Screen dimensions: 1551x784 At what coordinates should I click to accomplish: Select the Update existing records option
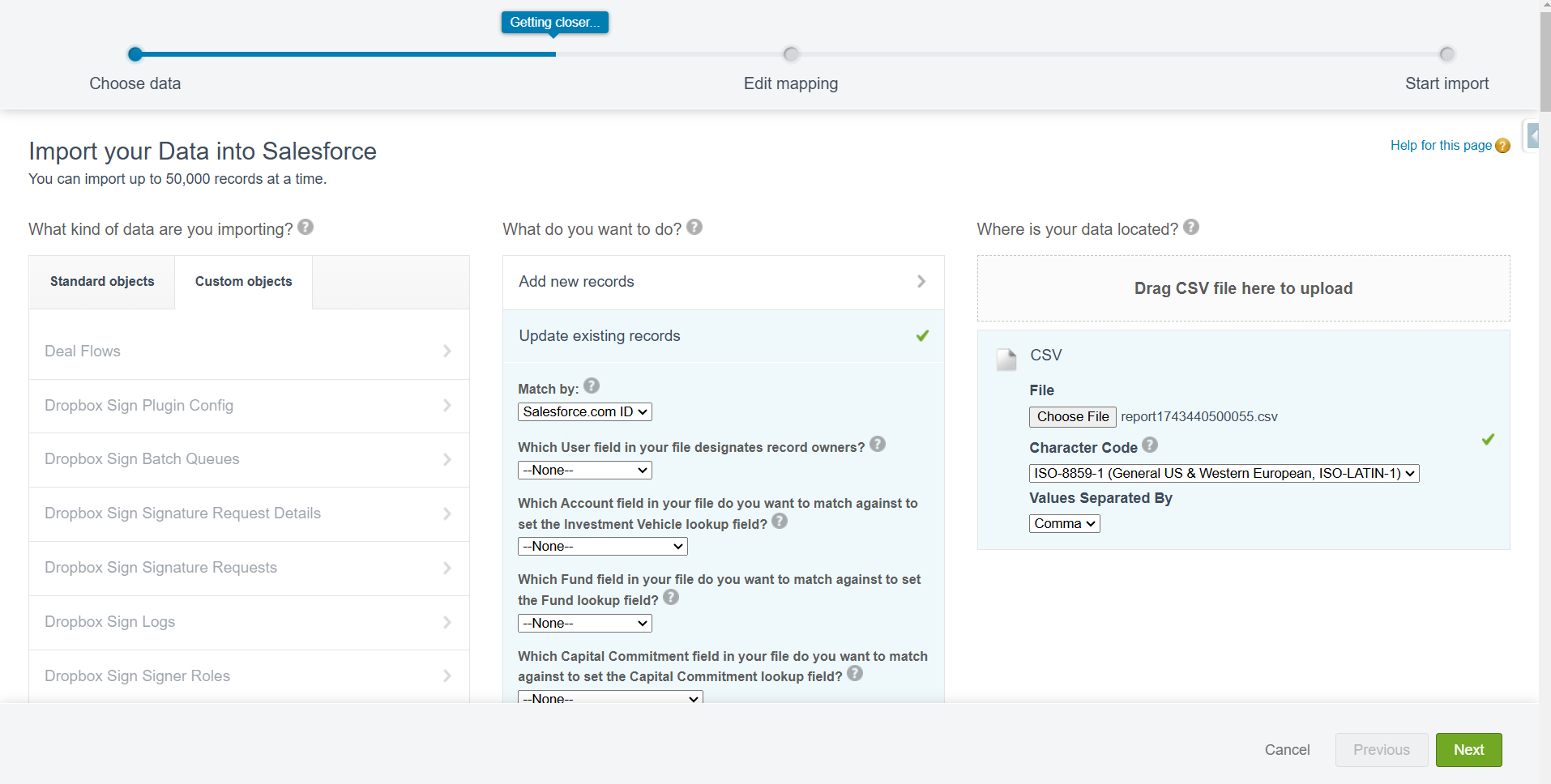(x=724, y=335)
